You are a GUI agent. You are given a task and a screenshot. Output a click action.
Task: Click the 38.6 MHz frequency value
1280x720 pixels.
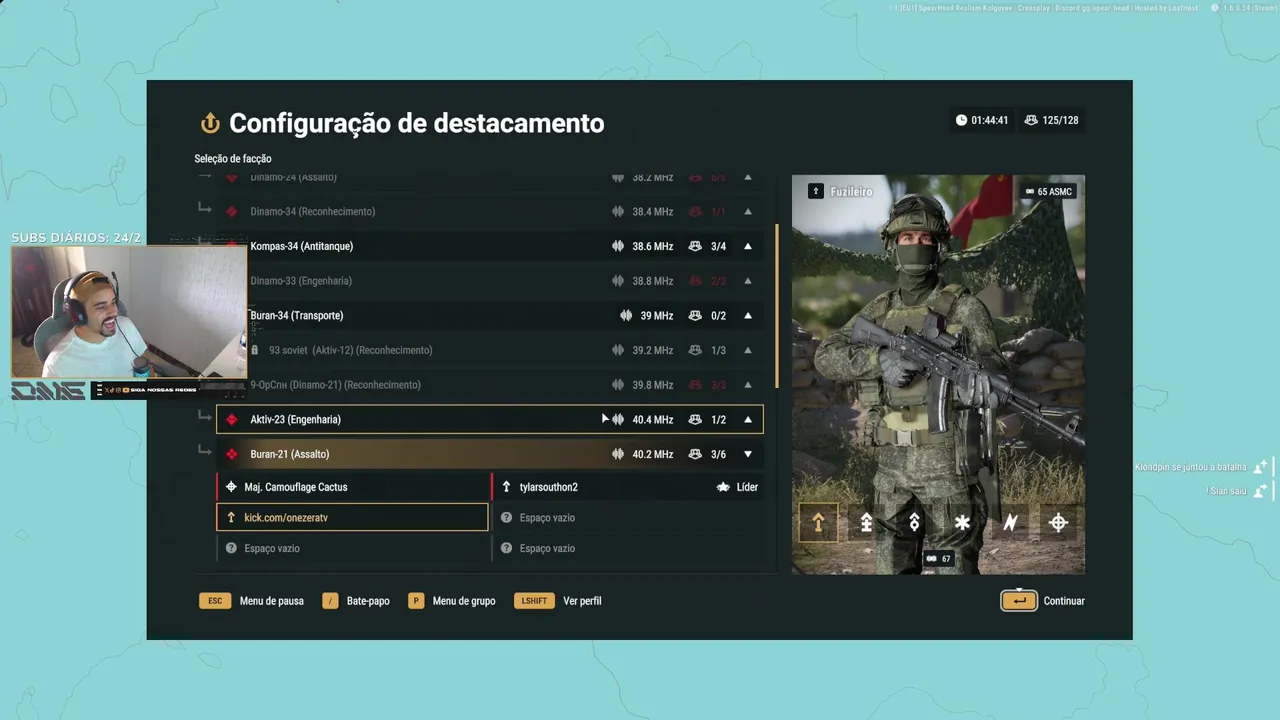point(652,246)
